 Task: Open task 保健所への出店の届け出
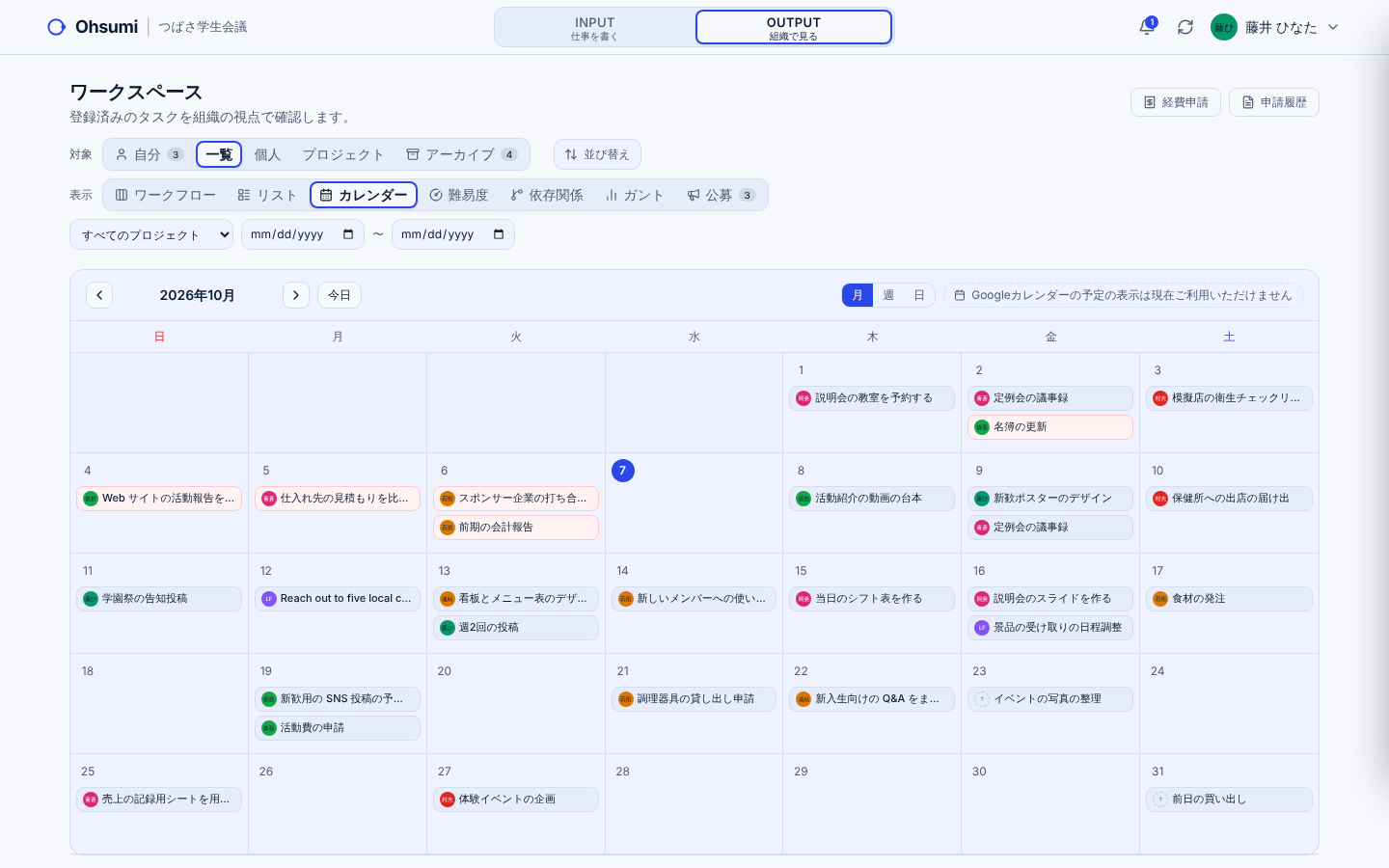(x=1229, y=499)
